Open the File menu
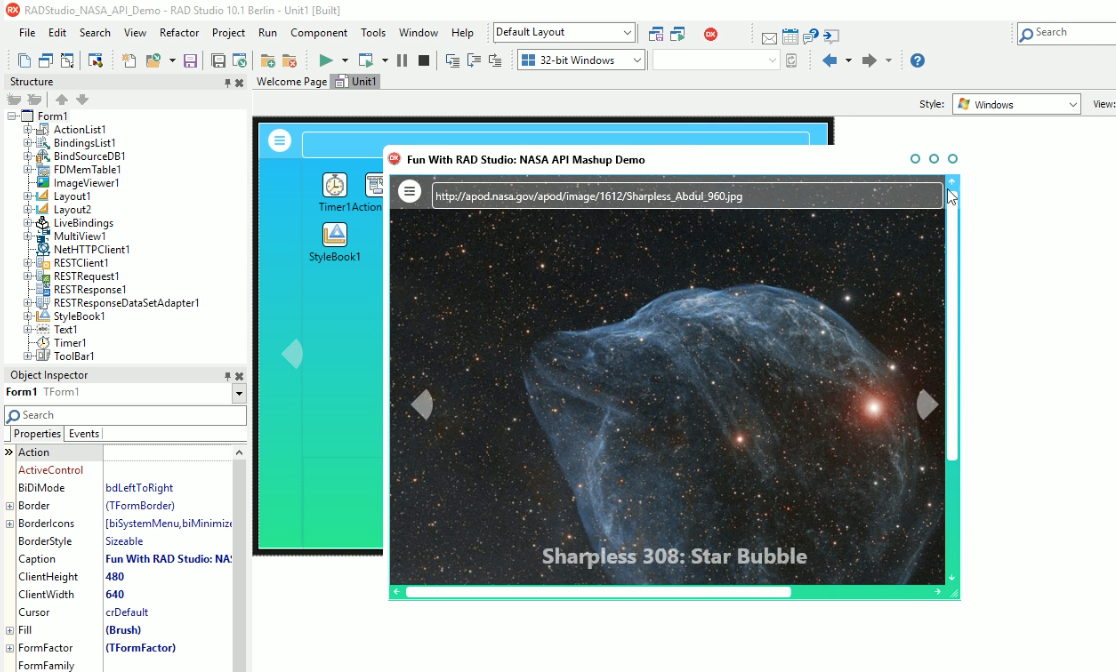The width and height of the screenshot is (1116, 672). (x=27, y=33)
